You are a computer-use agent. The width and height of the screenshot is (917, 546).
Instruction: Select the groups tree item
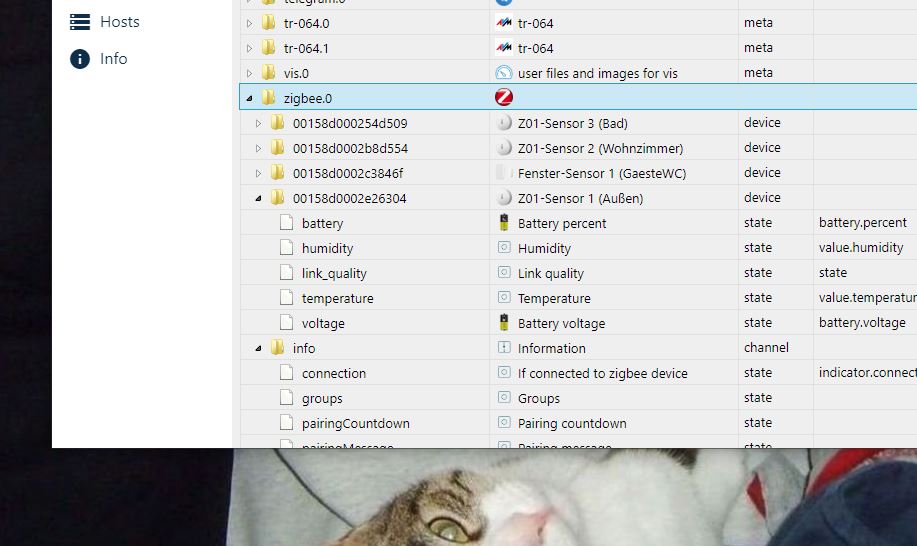(x=322, y=399)
